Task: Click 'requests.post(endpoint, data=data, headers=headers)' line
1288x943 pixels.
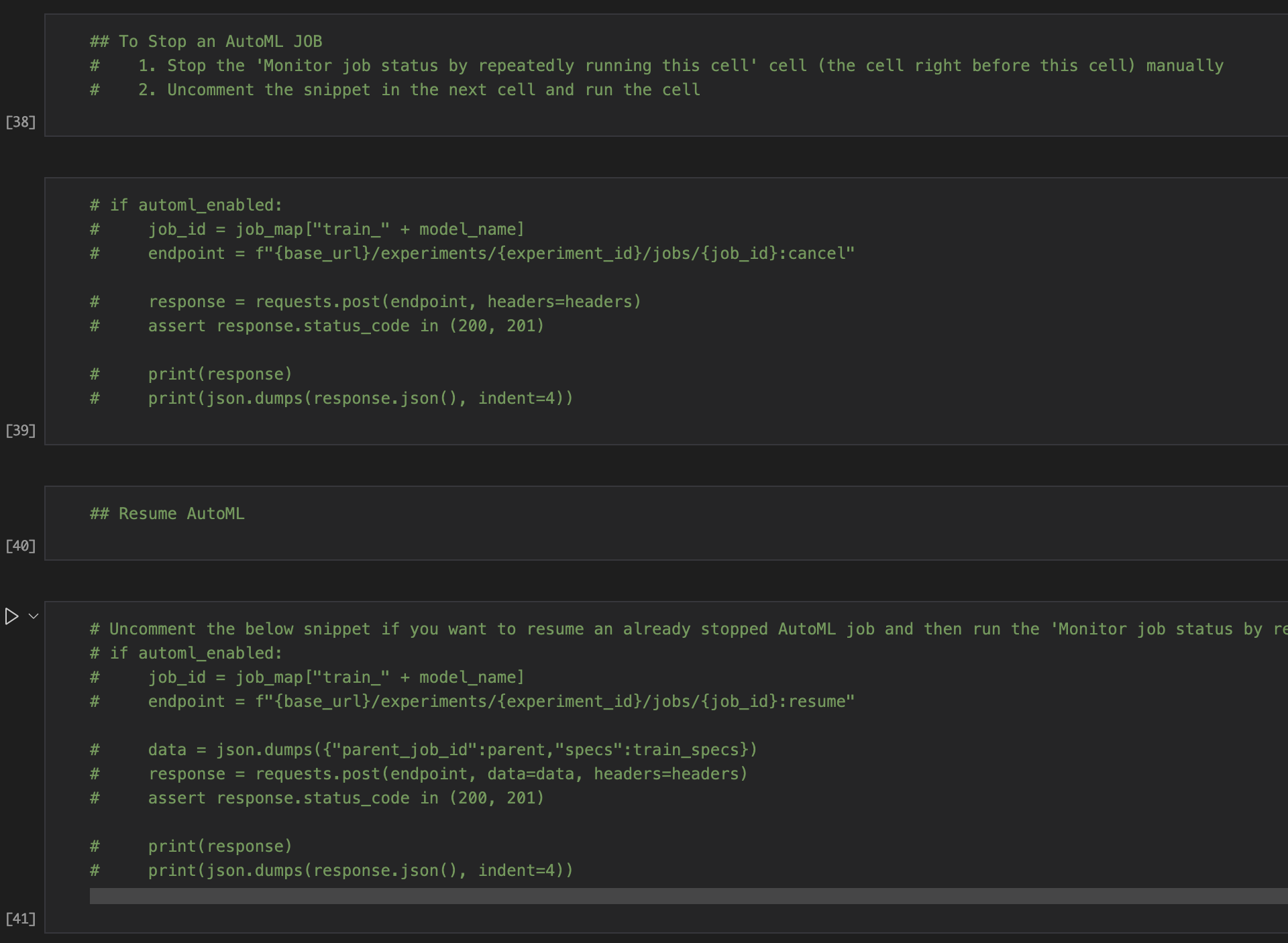Action: click(x=419, y=774)
